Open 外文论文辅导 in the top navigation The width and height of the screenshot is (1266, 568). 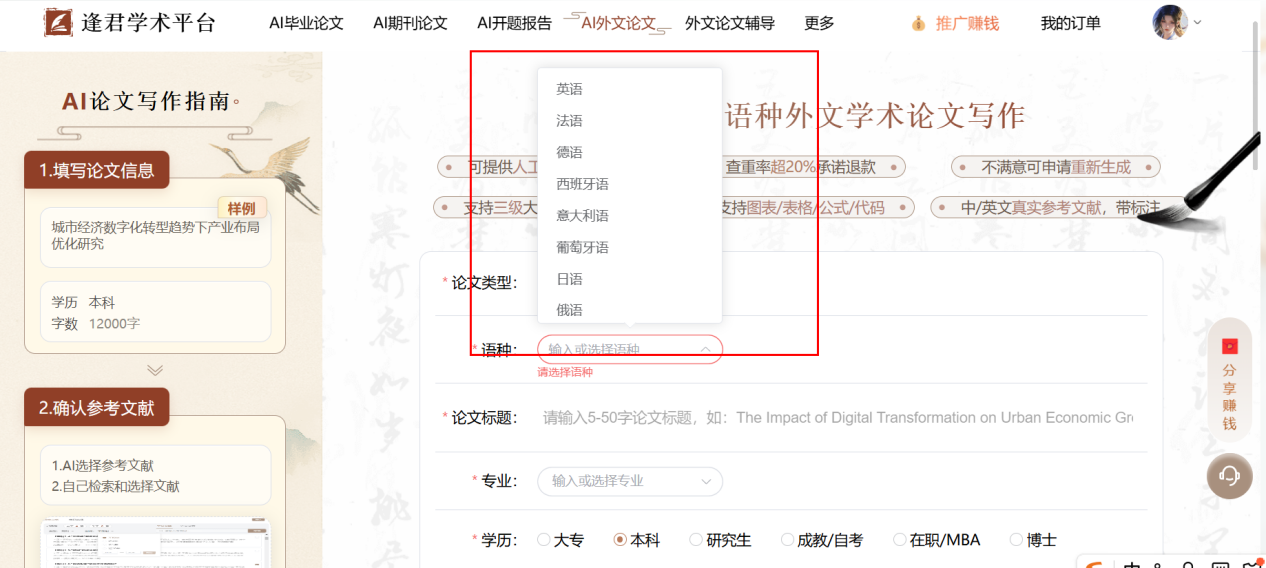[730, 23]
